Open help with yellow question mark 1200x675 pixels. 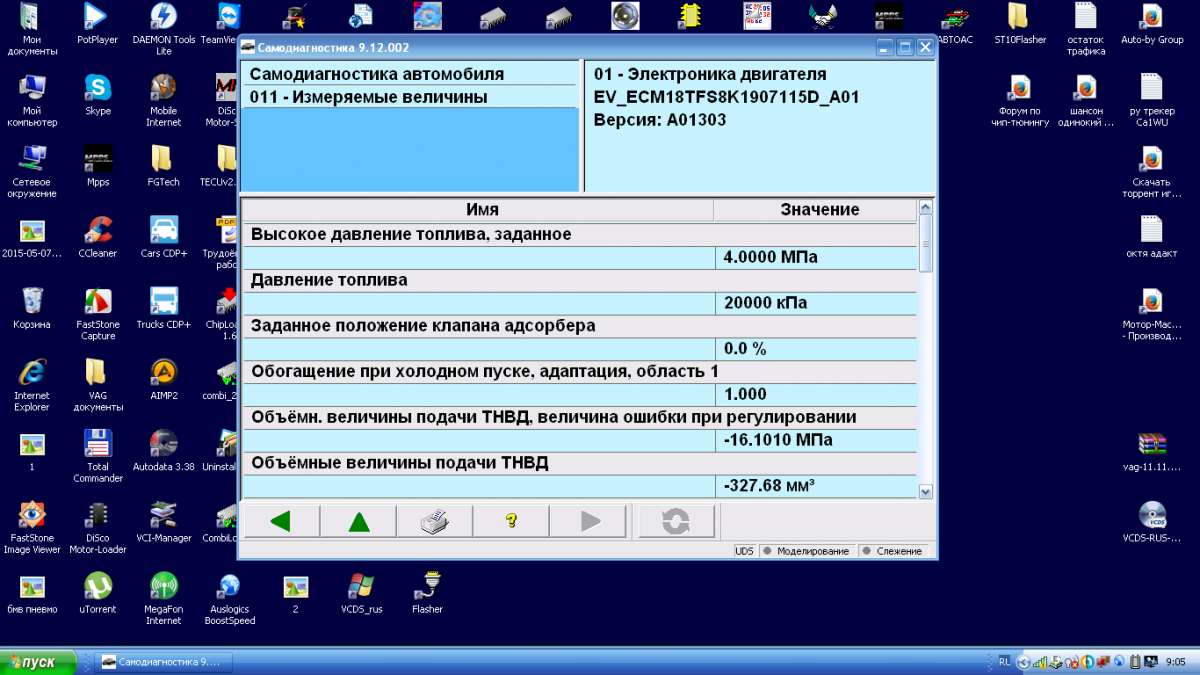point(511,521)
